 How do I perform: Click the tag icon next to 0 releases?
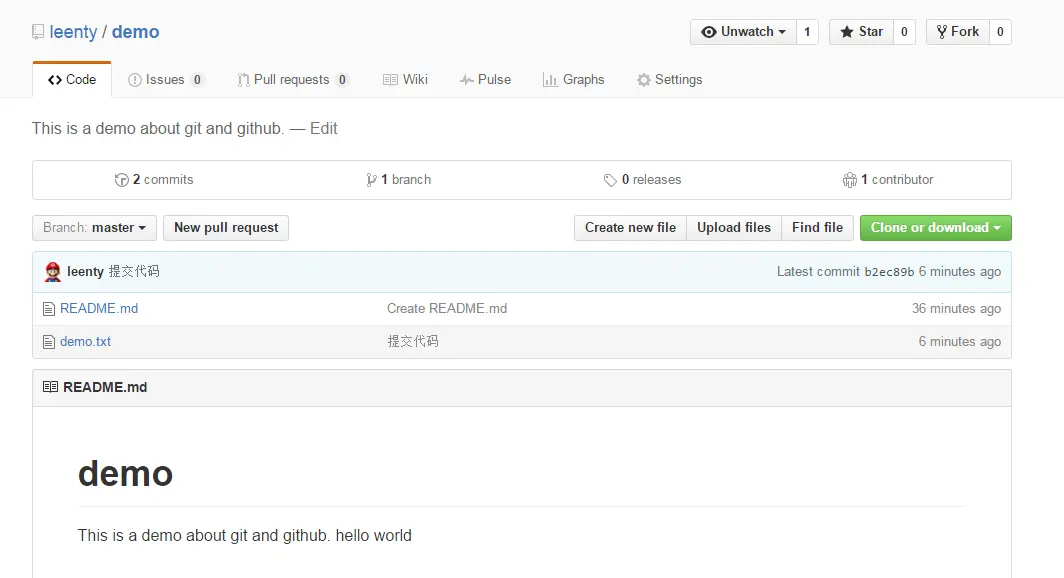pos(610,180)
